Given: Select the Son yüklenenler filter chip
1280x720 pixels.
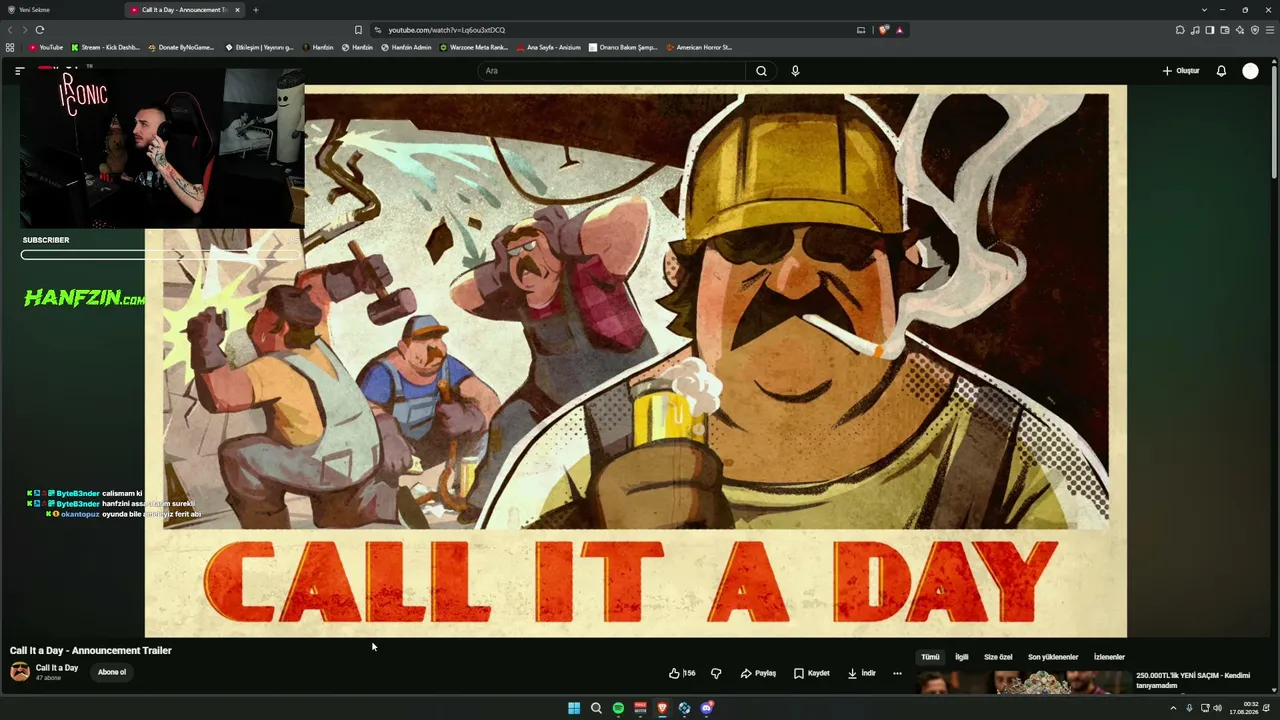Looking at the screenshot, I should [1053, 657].
